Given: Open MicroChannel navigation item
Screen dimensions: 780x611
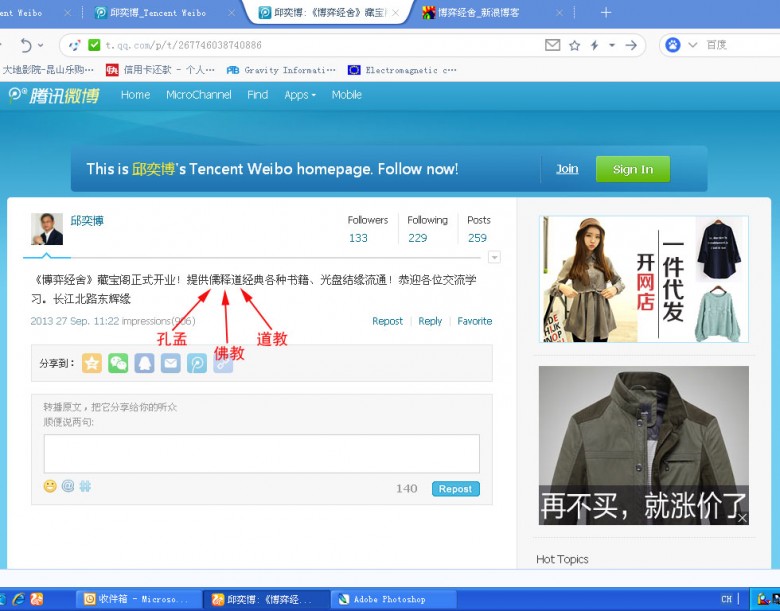Looking at the screenshot, I should pos(198,95).
